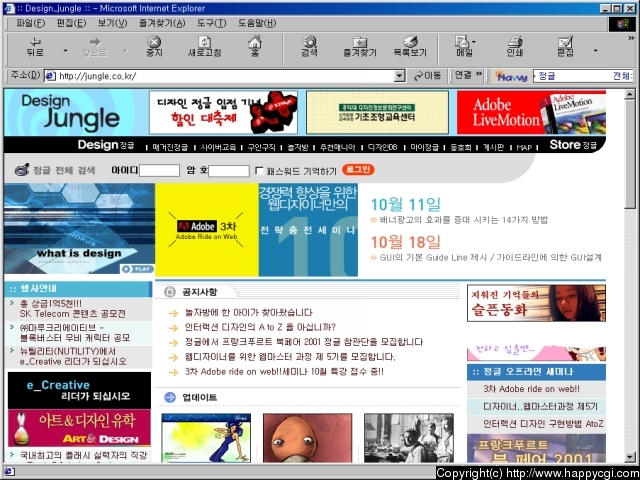This screenshot has width=640, height=480.
Task: Click the 앞으로 forward arrow button
Action: pos(95,48)
